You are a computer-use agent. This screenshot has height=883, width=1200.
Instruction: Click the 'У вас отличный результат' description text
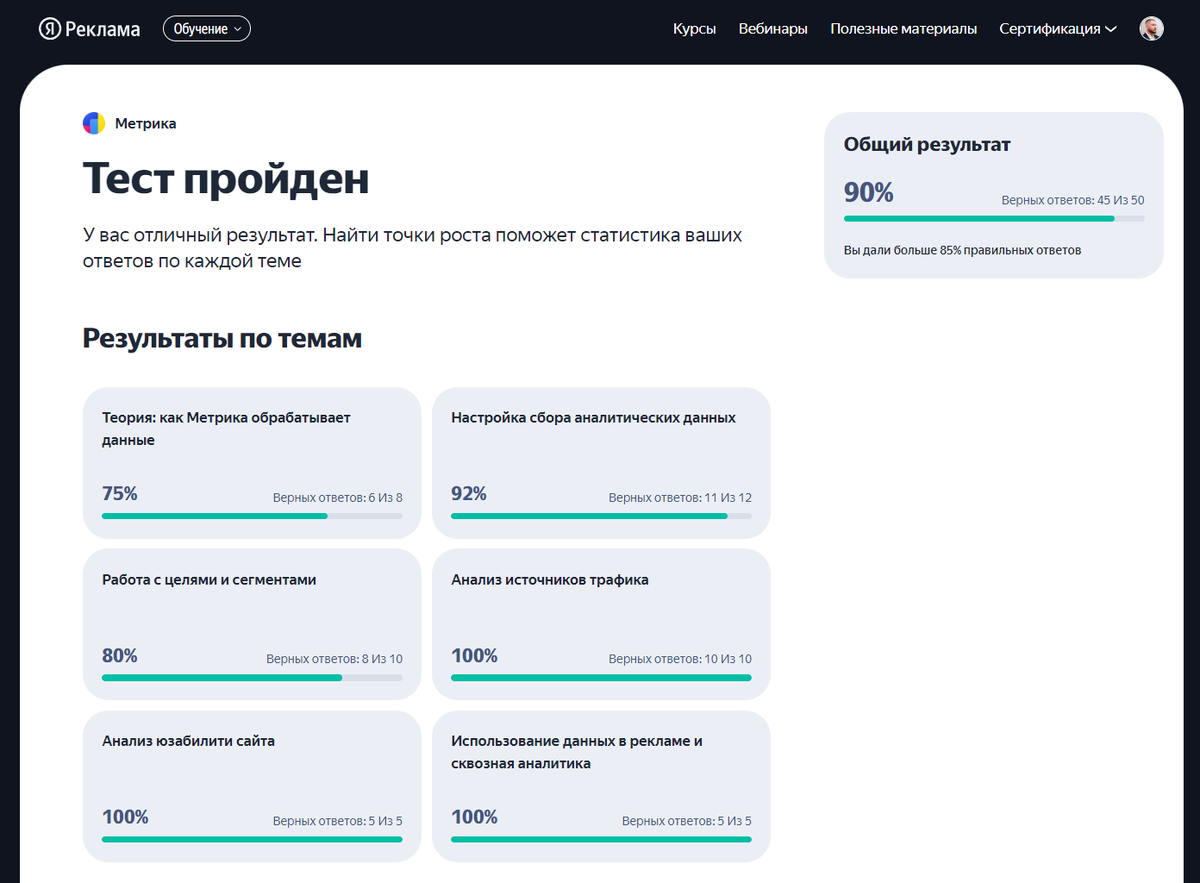coord(412,249)
